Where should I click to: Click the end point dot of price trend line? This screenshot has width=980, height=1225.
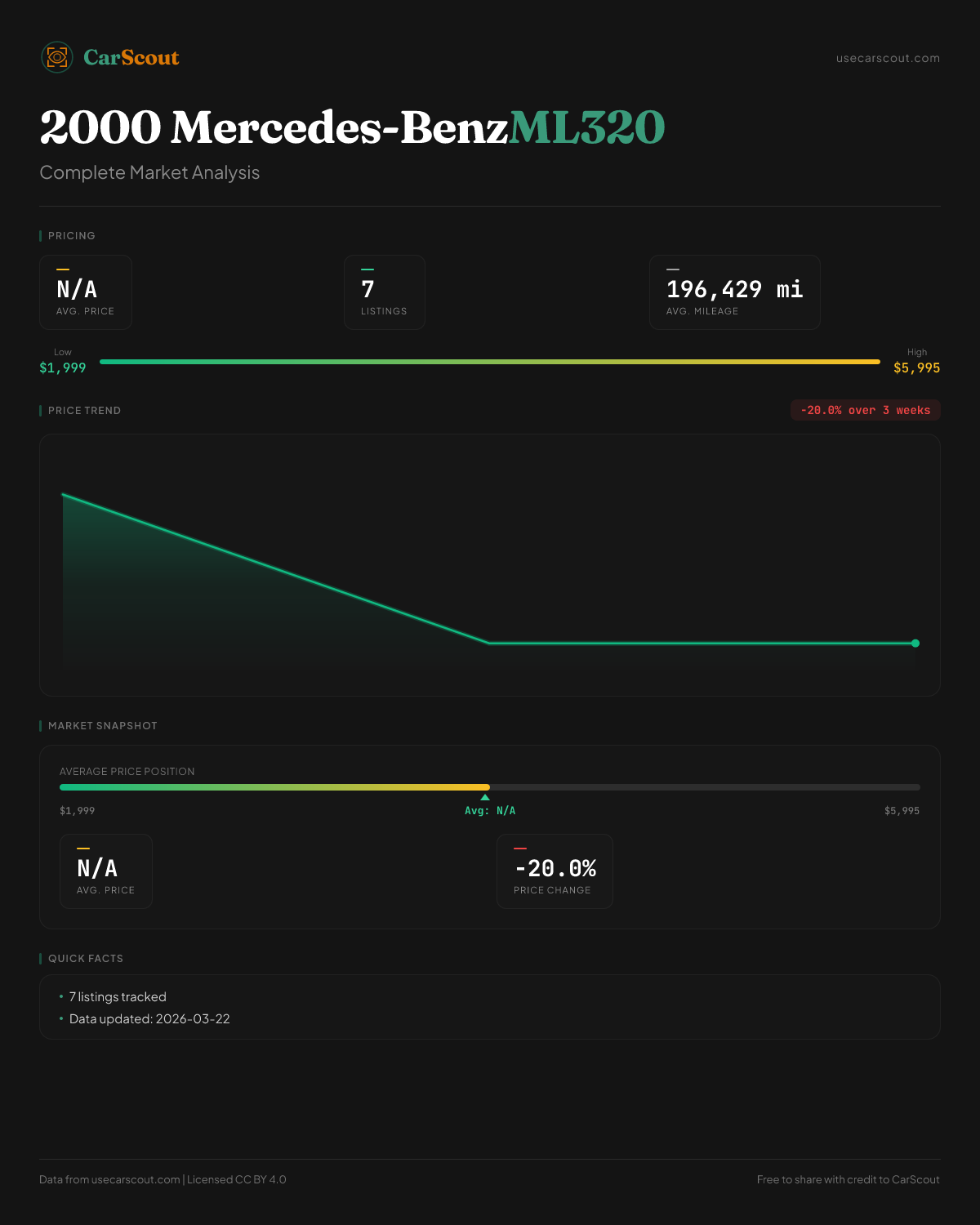pos(915,644)
